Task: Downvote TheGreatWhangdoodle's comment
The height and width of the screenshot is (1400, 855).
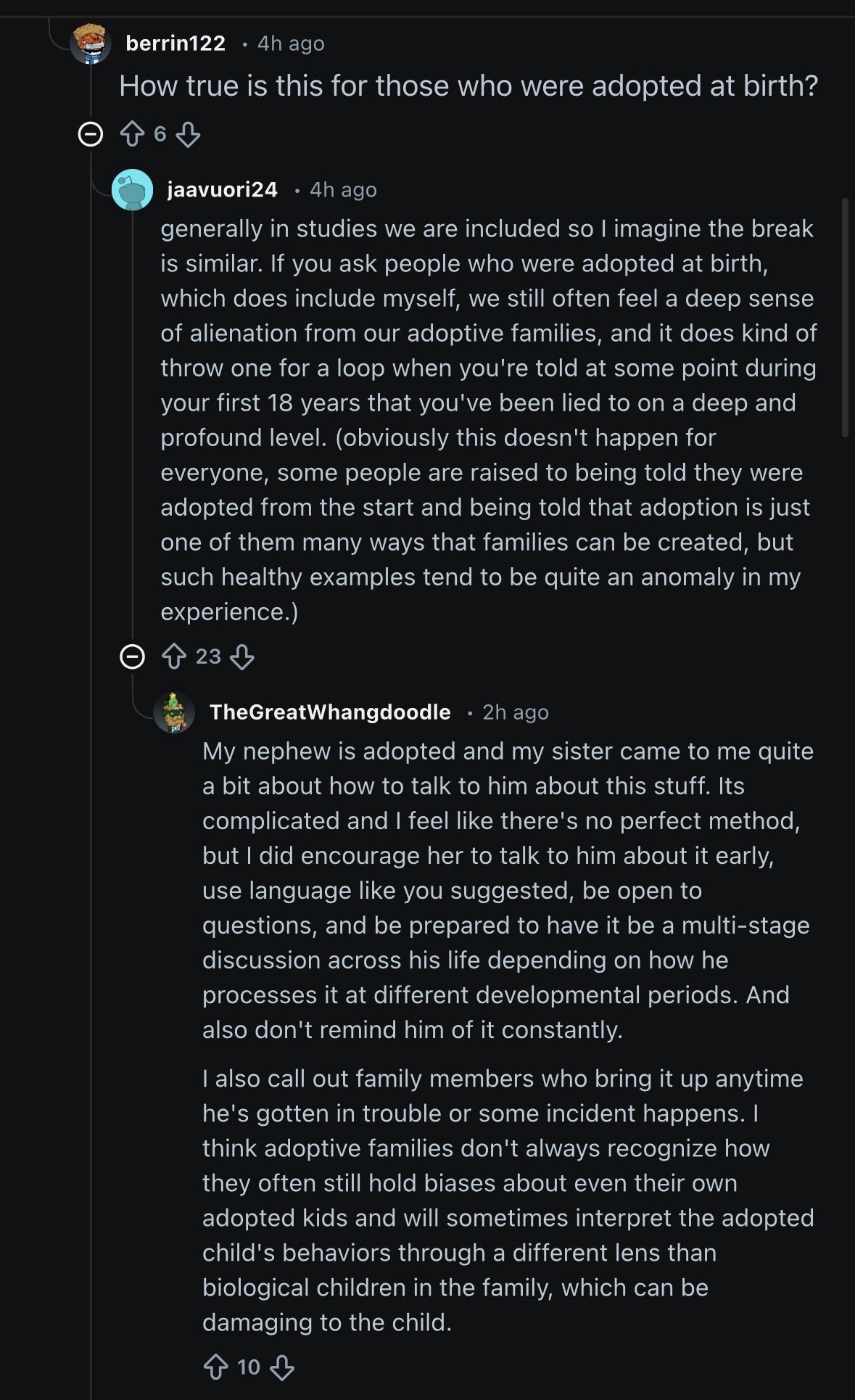Action: click(x=282, y=1367)
